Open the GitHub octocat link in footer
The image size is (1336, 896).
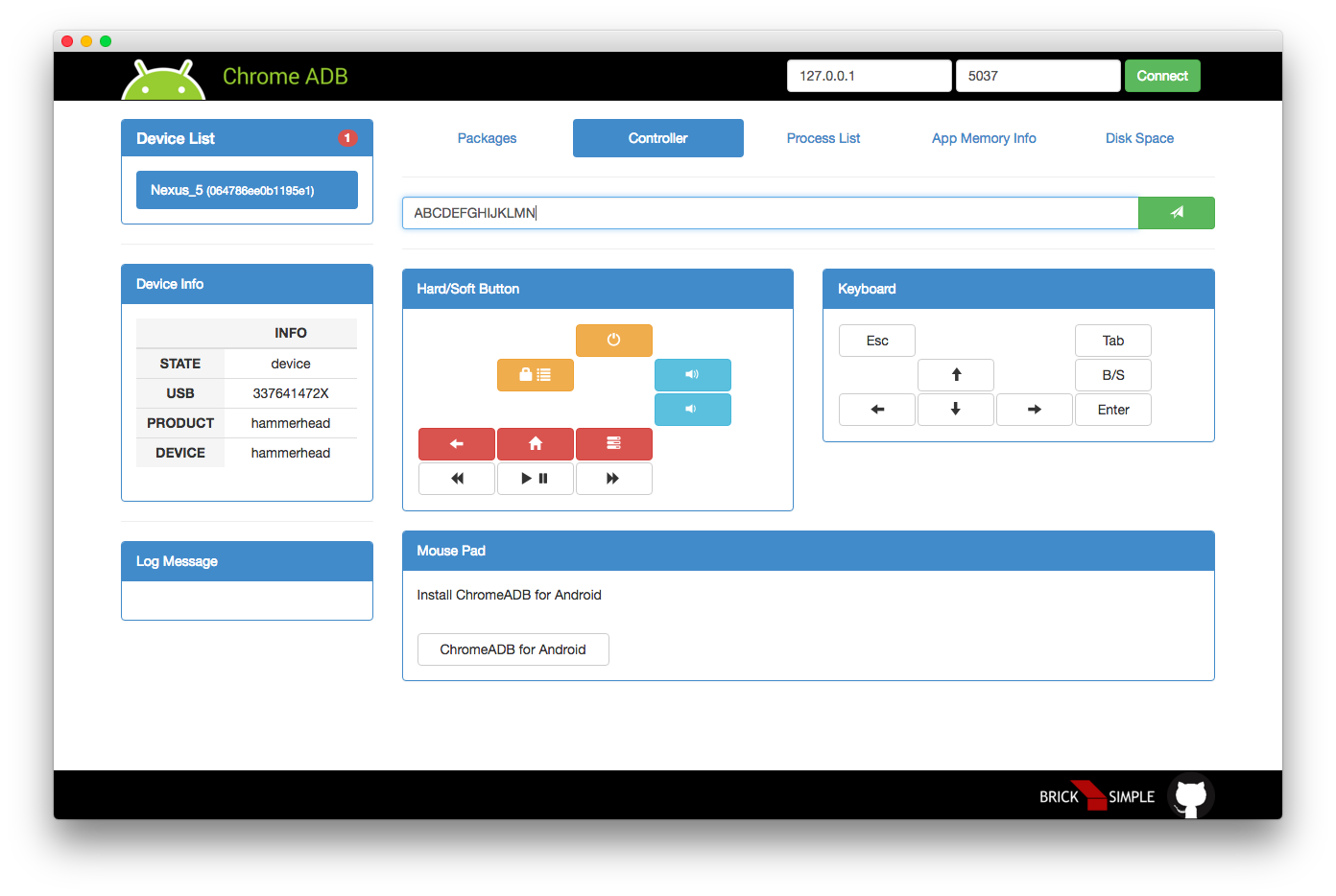1191,796
